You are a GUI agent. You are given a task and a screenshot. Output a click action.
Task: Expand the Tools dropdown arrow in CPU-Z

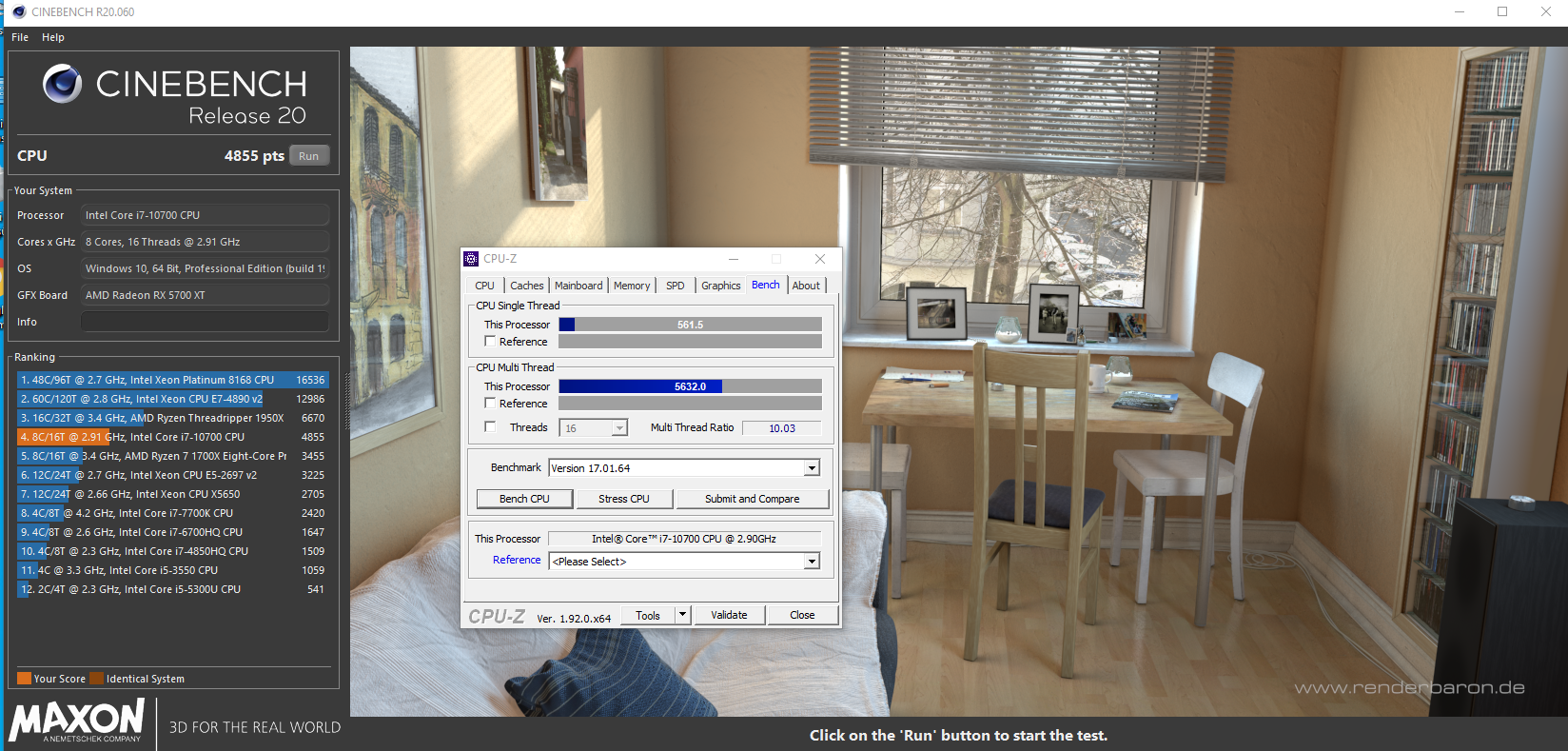click(682, 615)
